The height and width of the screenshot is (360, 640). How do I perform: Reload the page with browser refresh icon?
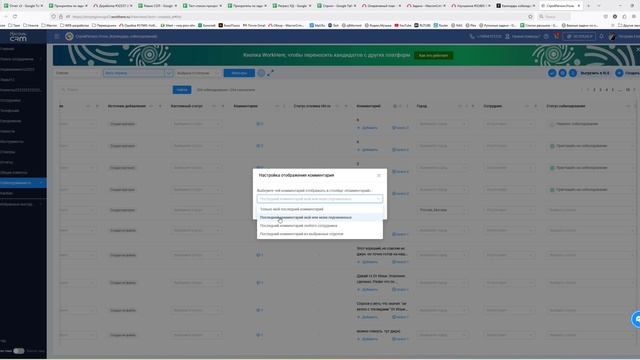(x=15, y=16)
